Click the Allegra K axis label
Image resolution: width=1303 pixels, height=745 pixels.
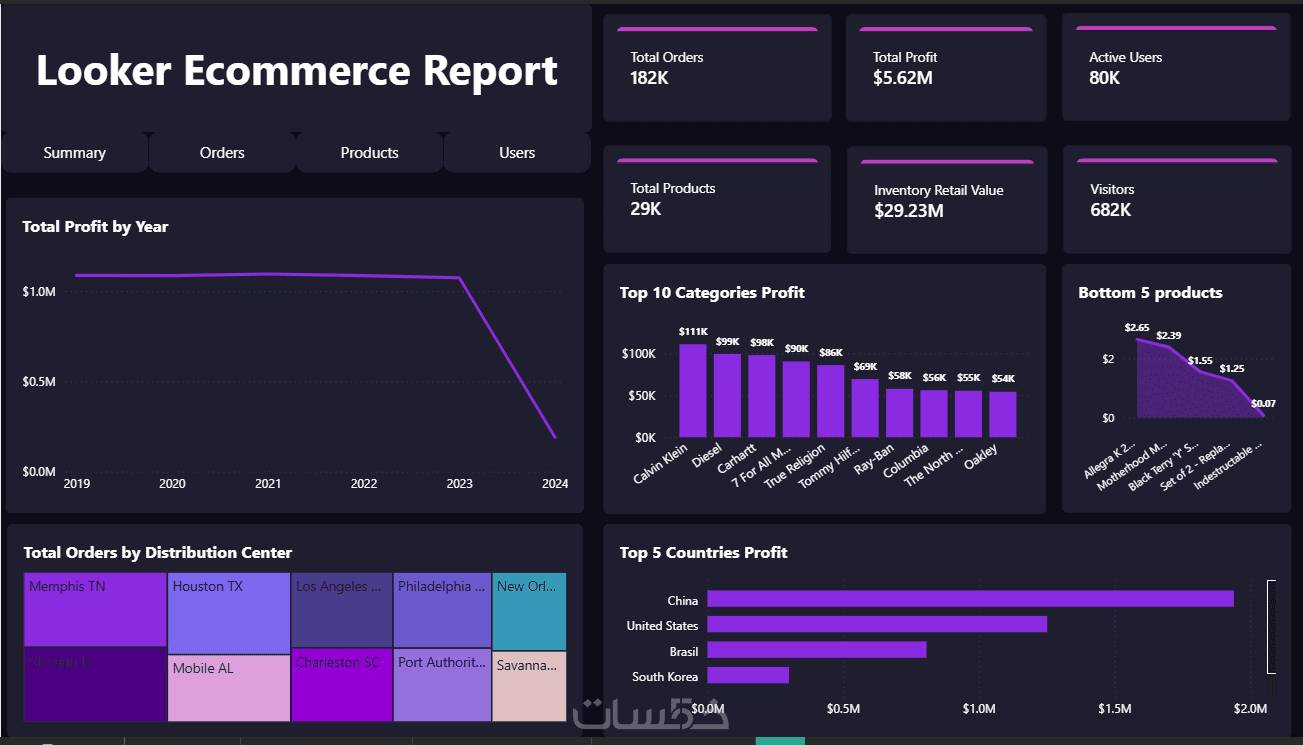(x=1109, y=461)
